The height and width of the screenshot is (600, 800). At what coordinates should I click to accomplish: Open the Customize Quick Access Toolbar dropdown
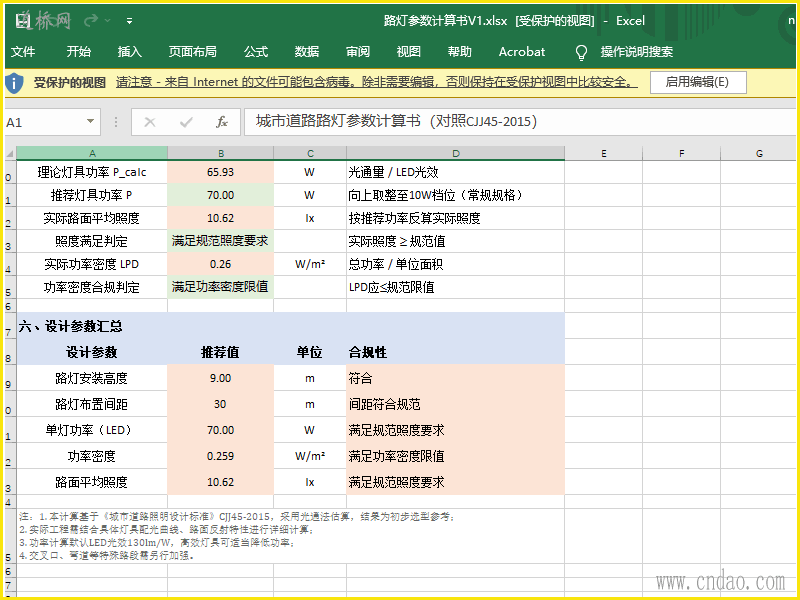[x=130, y=21]
